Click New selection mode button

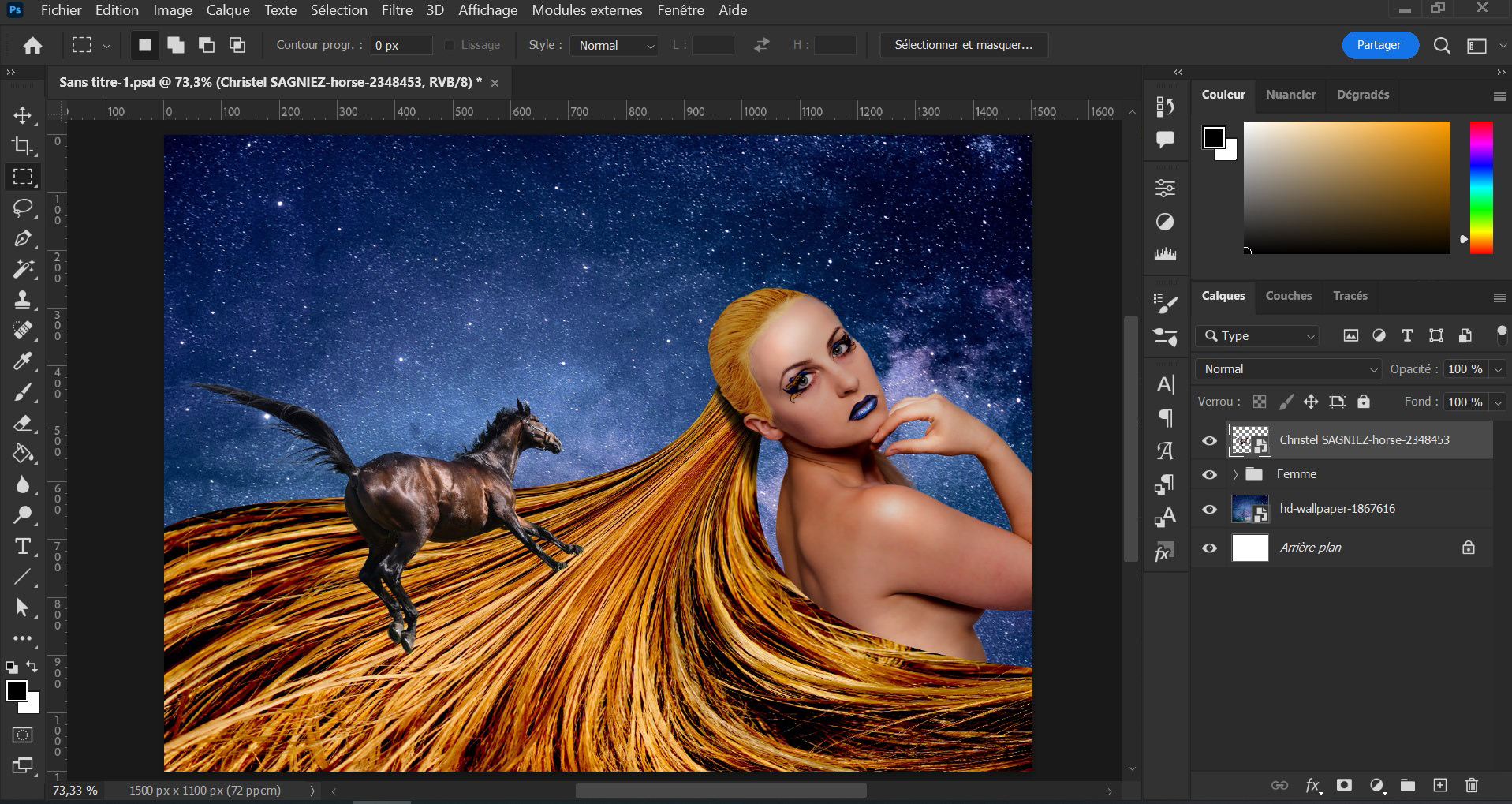coord(144,45)
